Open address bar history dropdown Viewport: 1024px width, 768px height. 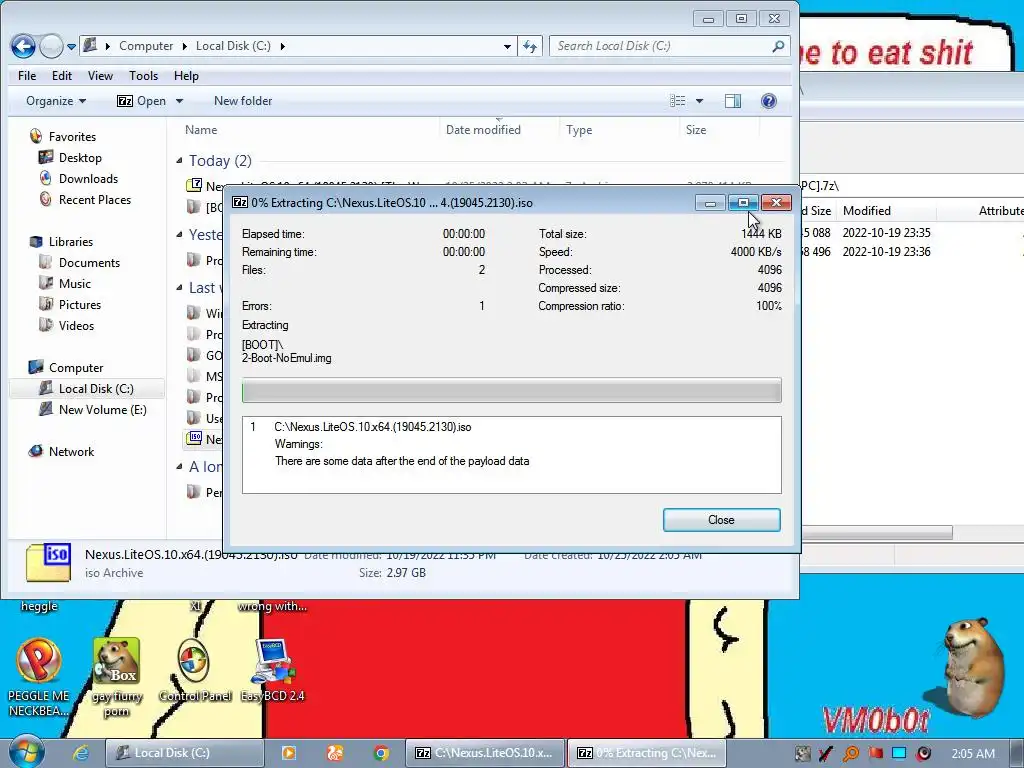tap(507, 46)
